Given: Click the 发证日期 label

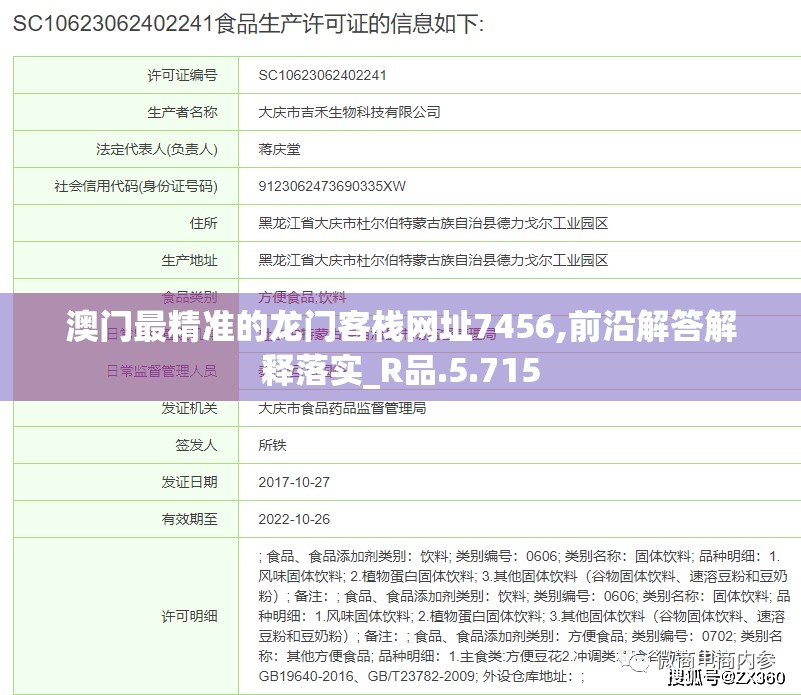Looking at the screenshot, I should click(x=190, y=482).
